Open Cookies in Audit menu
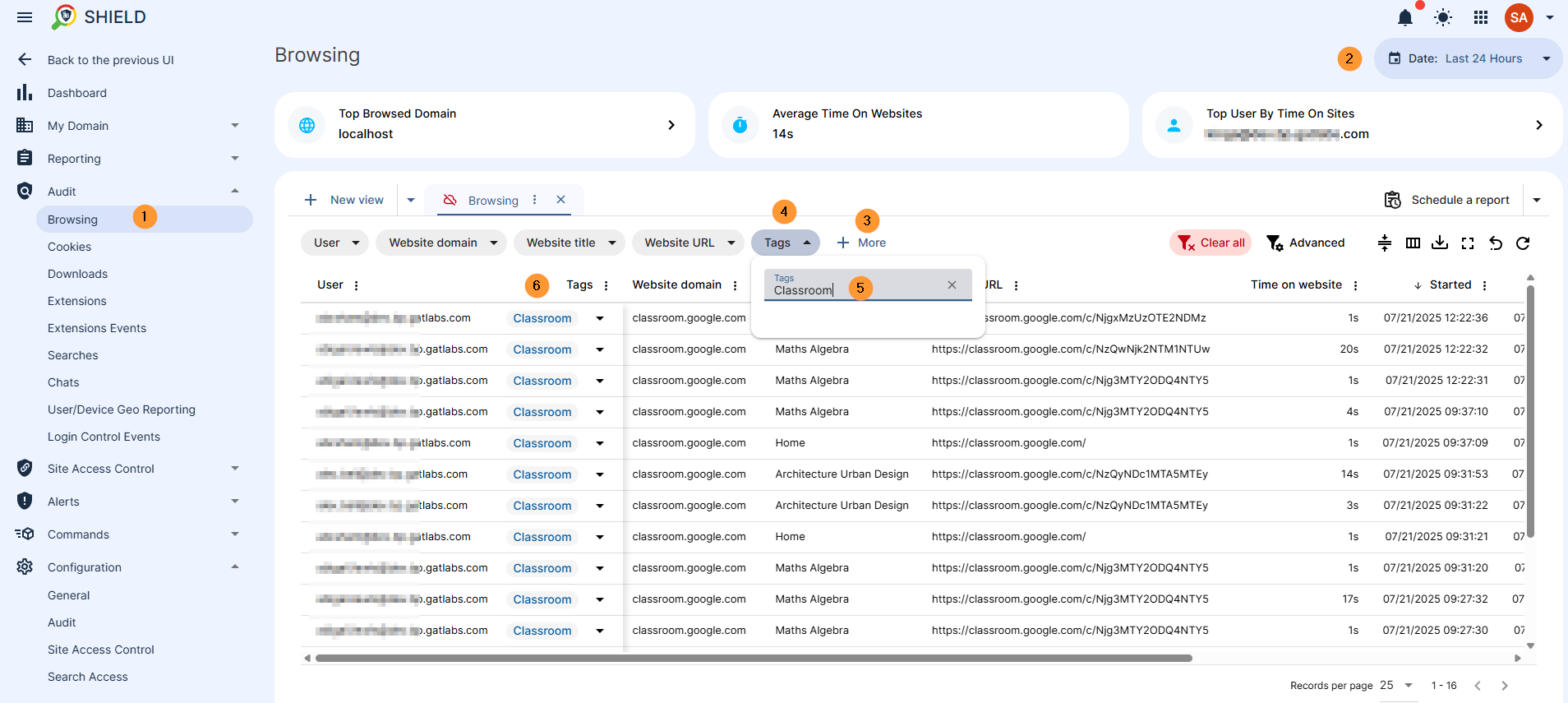The width and height of the screenshot is (1568, 703). click(69, 247)
